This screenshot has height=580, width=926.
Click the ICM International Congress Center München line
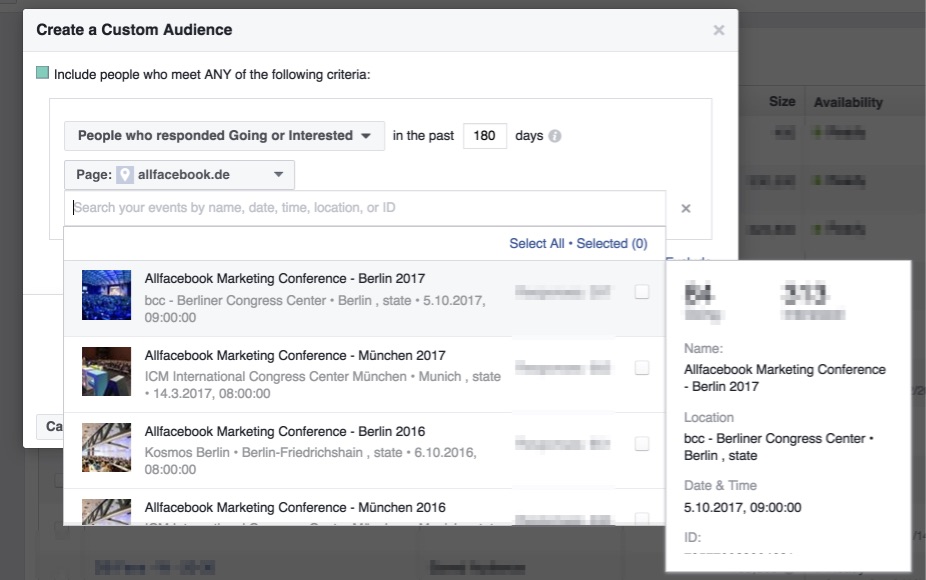point(322,385)
